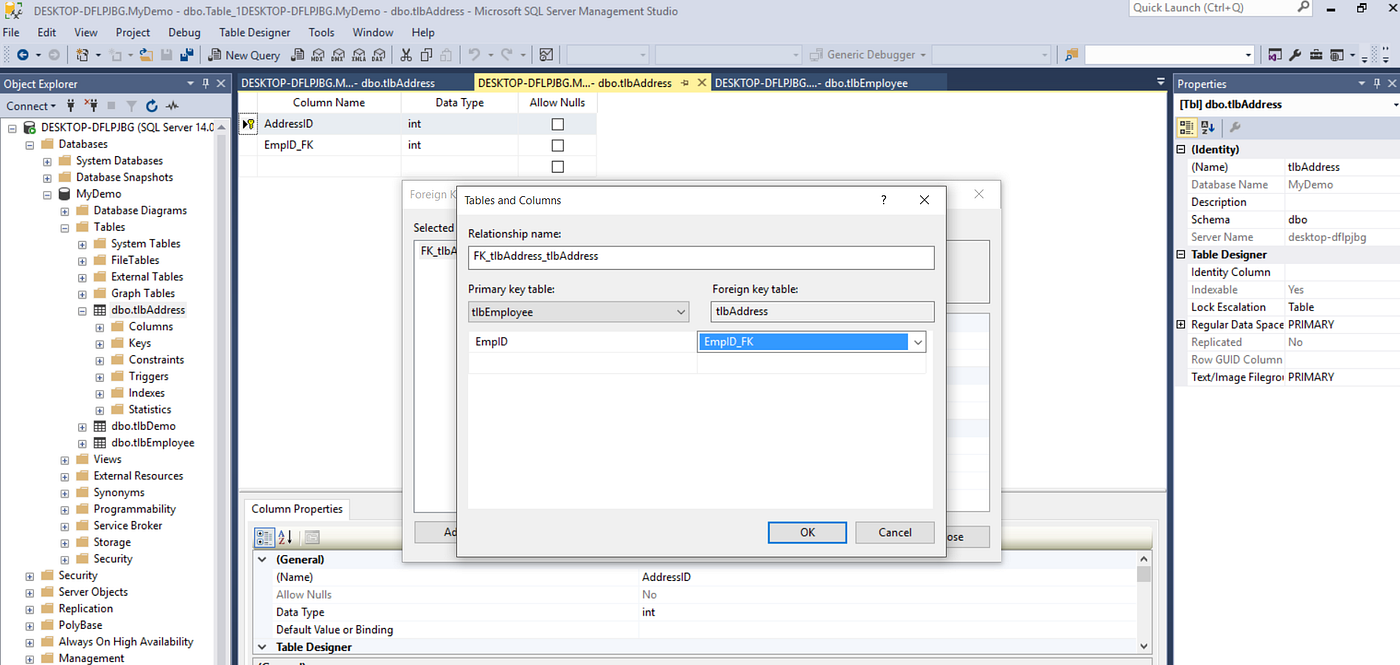Click the Disconnect icon in Object Explorer
The width and height of the screenshot is (1400, 665).
click(x=93, y=105)
